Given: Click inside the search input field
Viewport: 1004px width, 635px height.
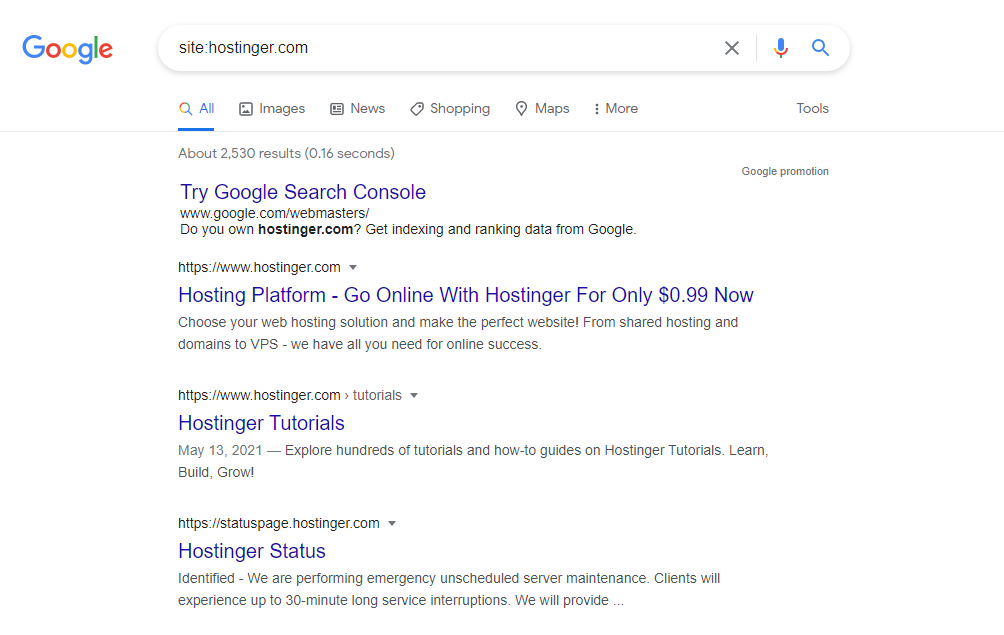Looking at the screenshot, I should point(450,47).
